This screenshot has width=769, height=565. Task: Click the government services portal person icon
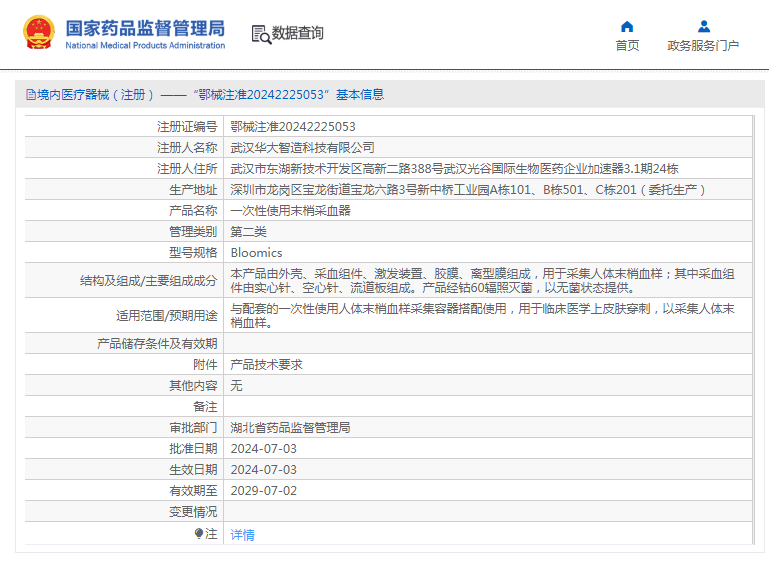pos(704,26)
